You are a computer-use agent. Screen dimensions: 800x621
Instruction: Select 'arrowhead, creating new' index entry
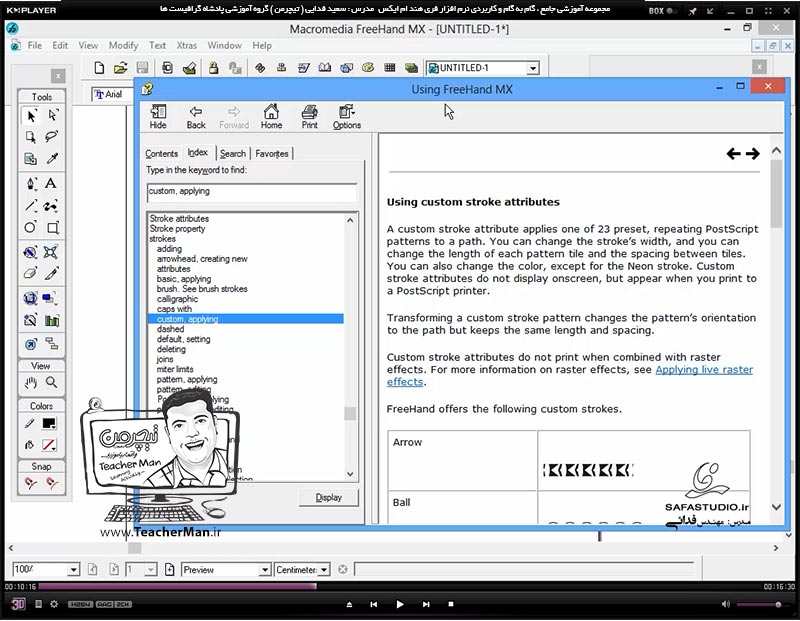[x=202, y=259]
